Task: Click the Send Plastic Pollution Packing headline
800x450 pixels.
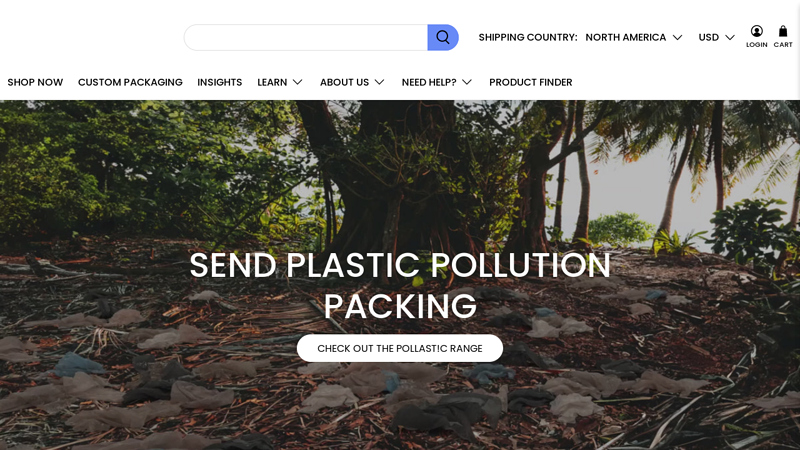Action: [x=400, y=286]
